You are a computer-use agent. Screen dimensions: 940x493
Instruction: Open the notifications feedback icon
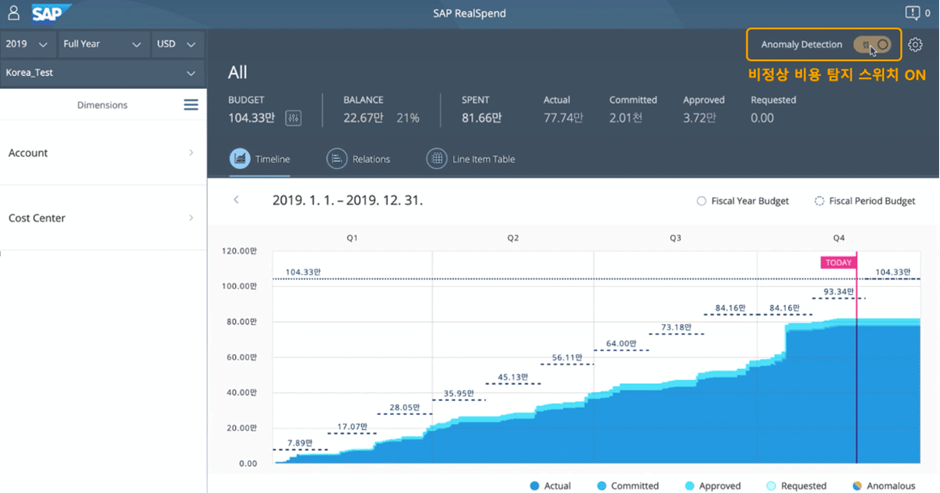(x=912, y=13)
